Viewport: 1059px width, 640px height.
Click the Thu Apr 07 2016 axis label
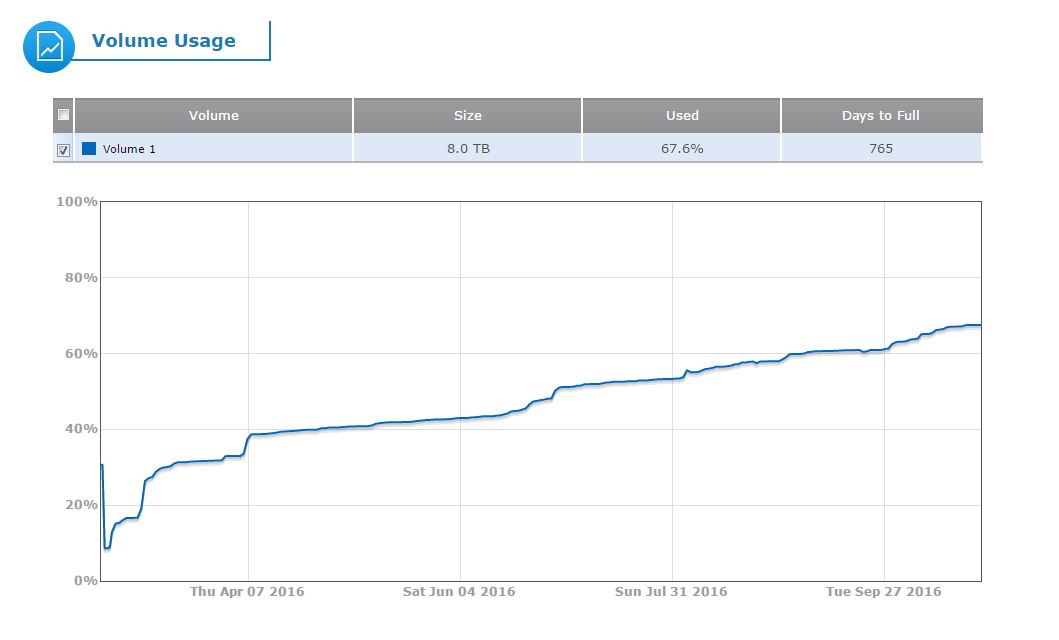click(x=247, y=592)
